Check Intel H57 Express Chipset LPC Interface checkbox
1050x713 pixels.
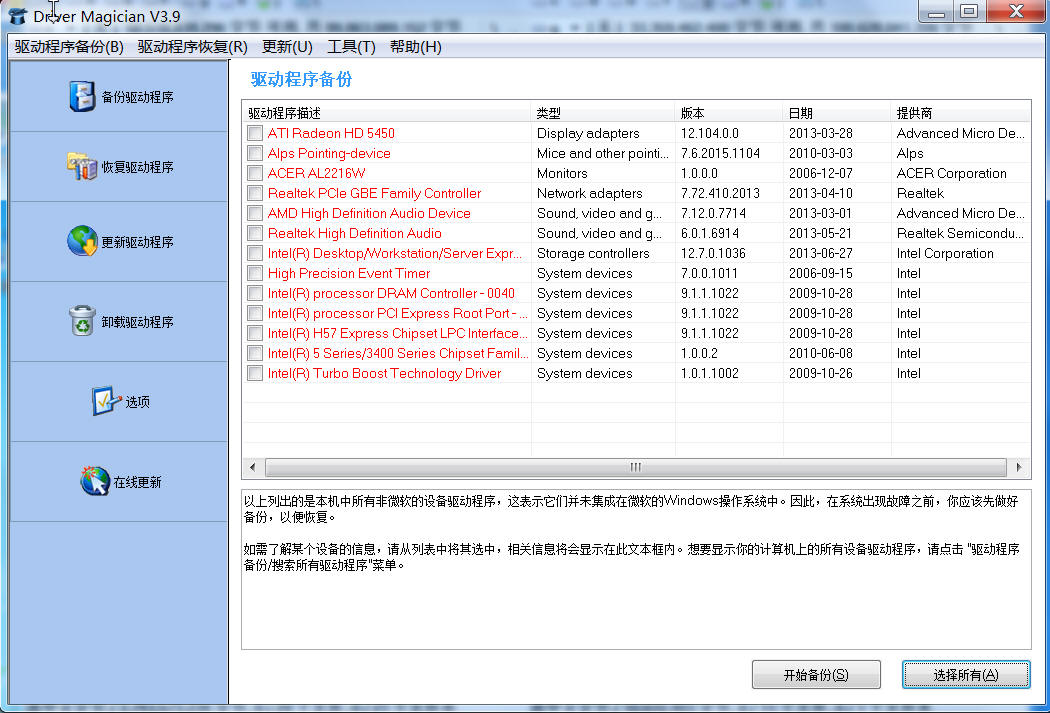pyautogui.click(x=255, y=333)
